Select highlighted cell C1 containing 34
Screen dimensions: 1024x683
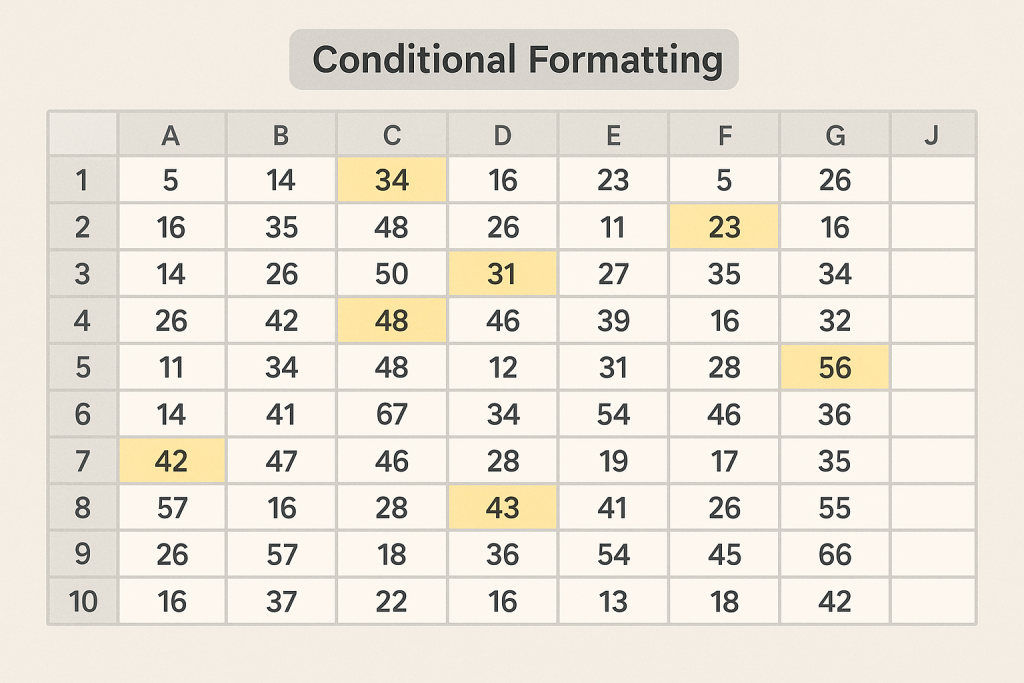pyautogui.click(x=392, y=181)
